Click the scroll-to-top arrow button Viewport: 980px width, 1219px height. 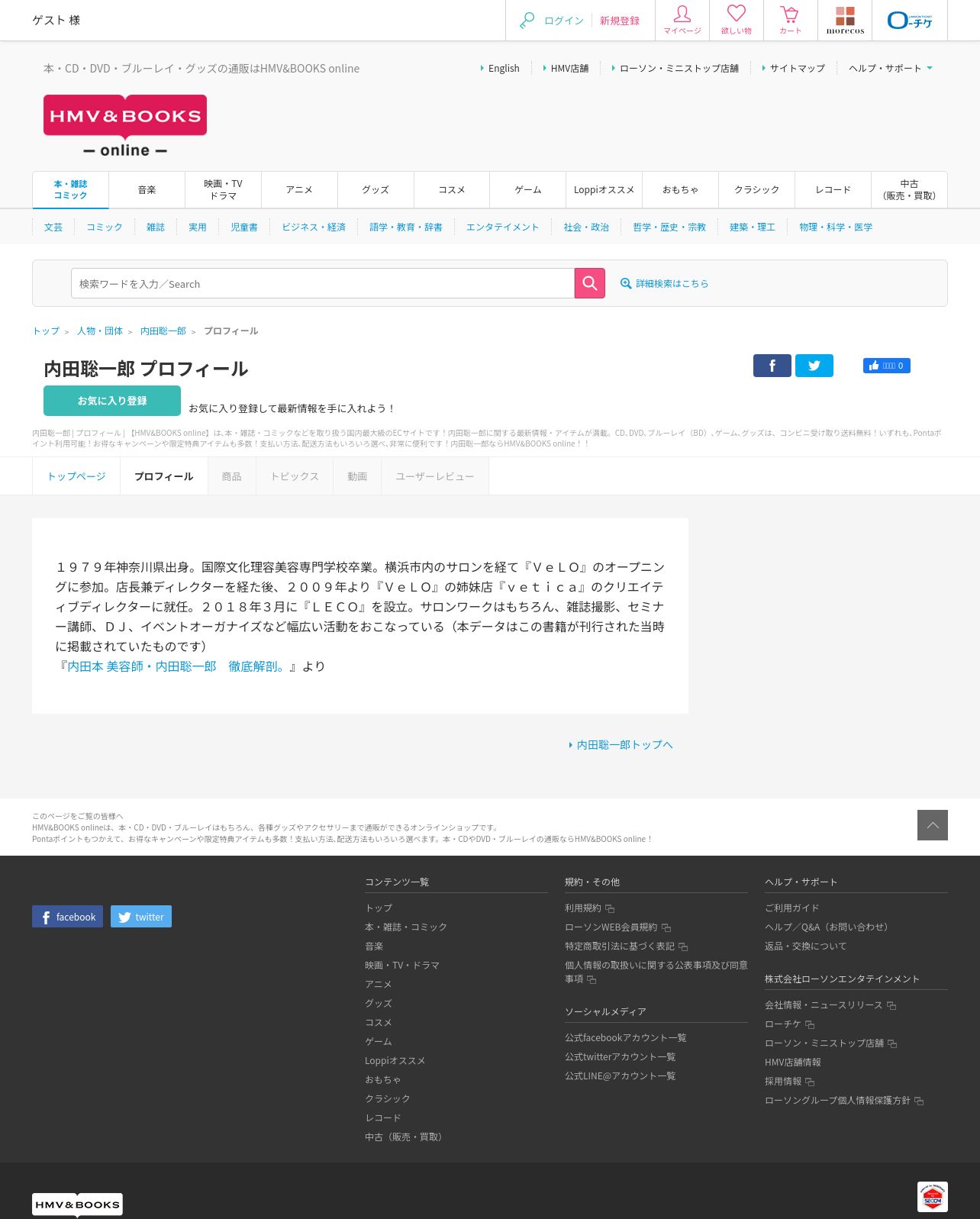933,825
